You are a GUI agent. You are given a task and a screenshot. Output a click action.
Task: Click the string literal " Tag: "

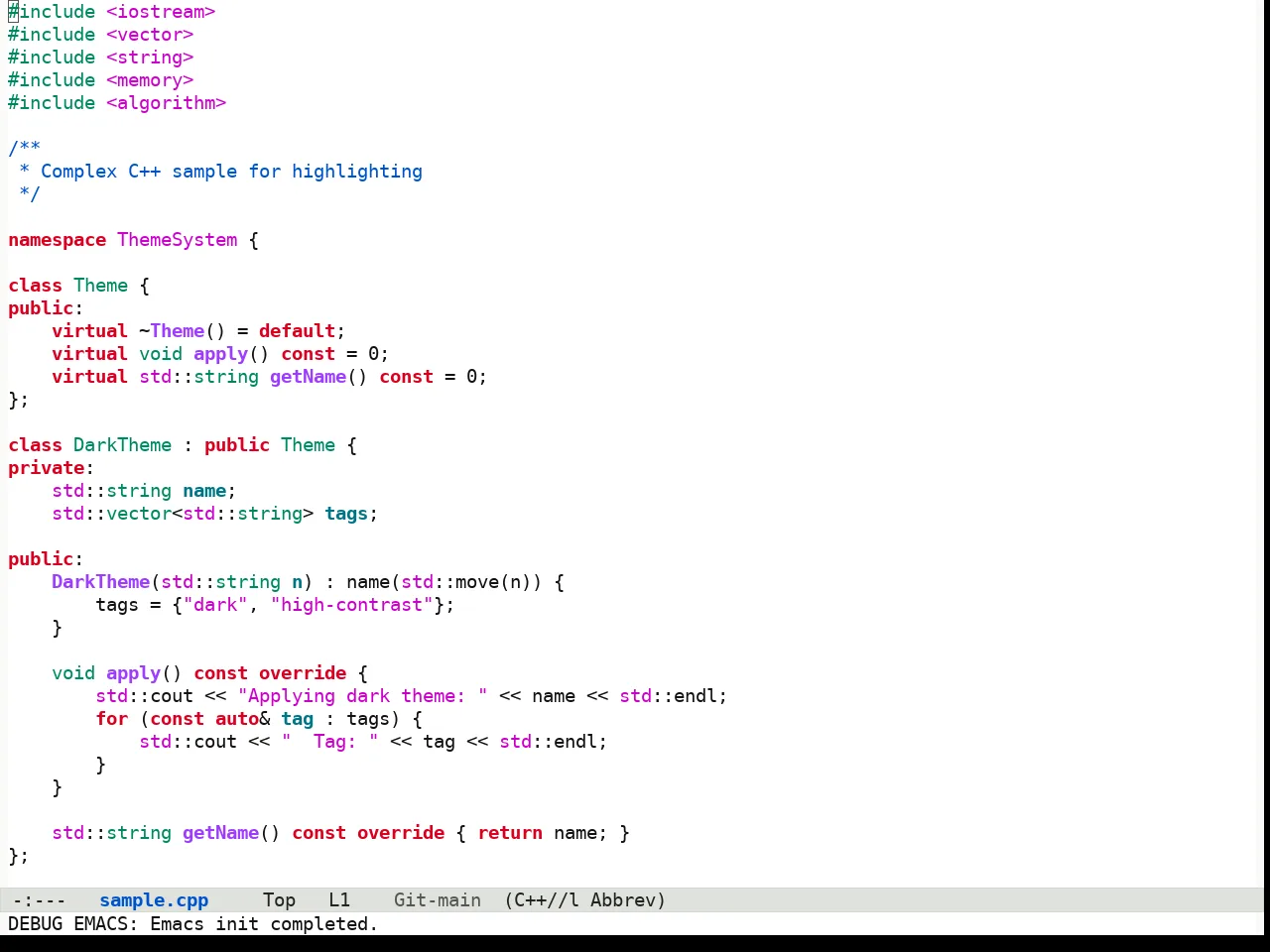(330, 742)
